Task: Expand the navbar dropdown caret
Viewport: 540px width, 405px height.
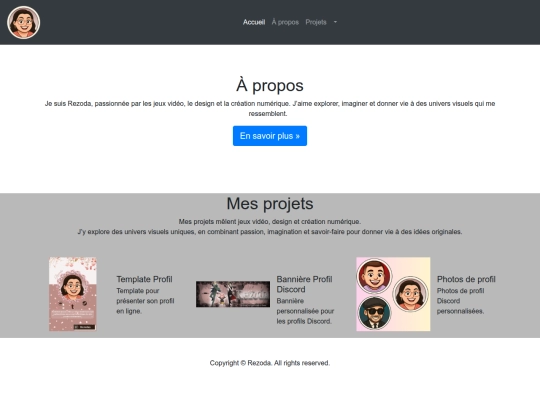Action: [335, 22]
